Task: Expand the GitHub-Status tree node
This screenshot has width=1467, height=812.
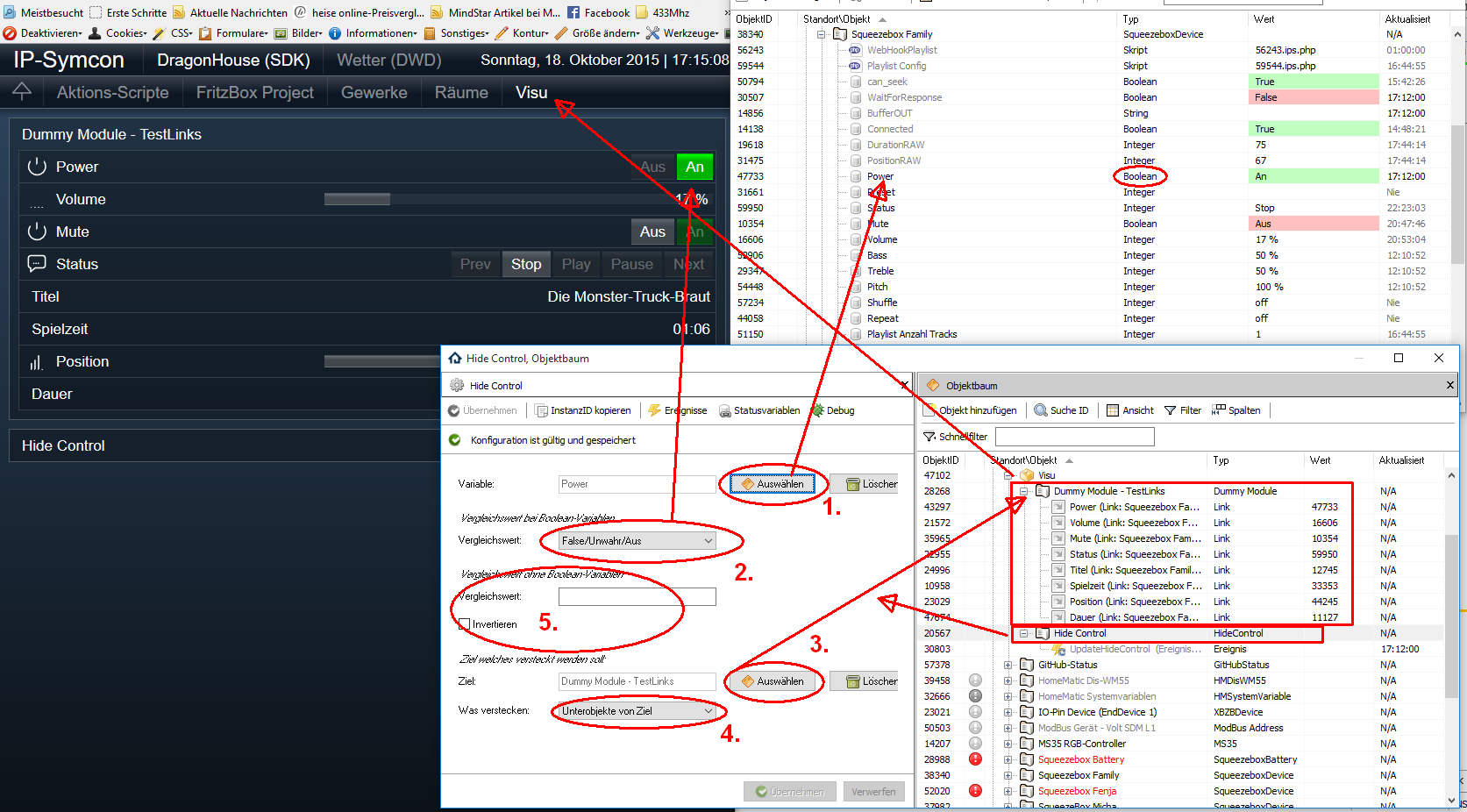Action: [1008, 665]
